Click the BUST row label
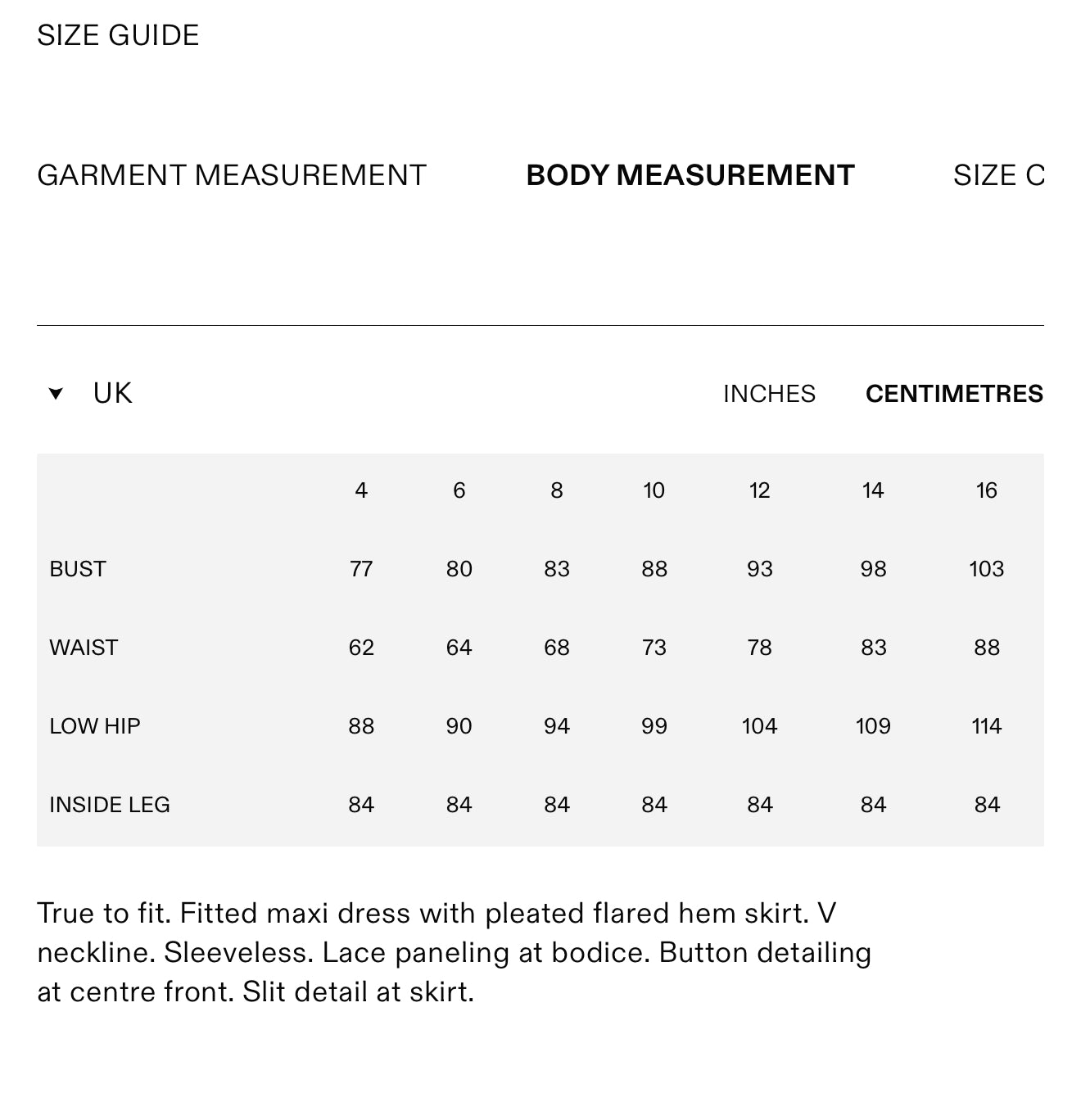1081x1120 pixels. pos(78,569)
